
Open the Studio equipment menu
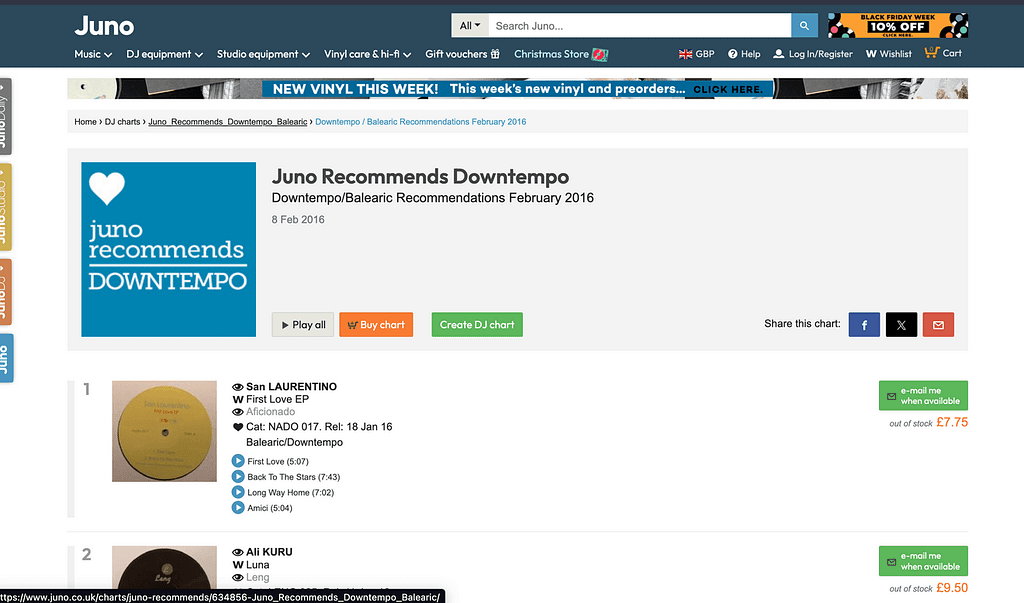263,54
